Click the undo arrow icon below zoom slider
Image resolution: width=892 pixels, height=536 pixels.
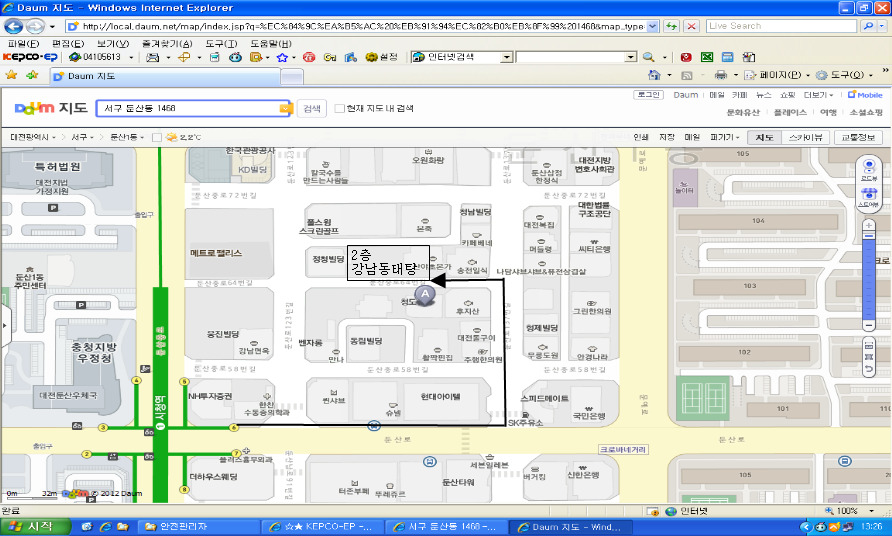click(x=869, y=369)
